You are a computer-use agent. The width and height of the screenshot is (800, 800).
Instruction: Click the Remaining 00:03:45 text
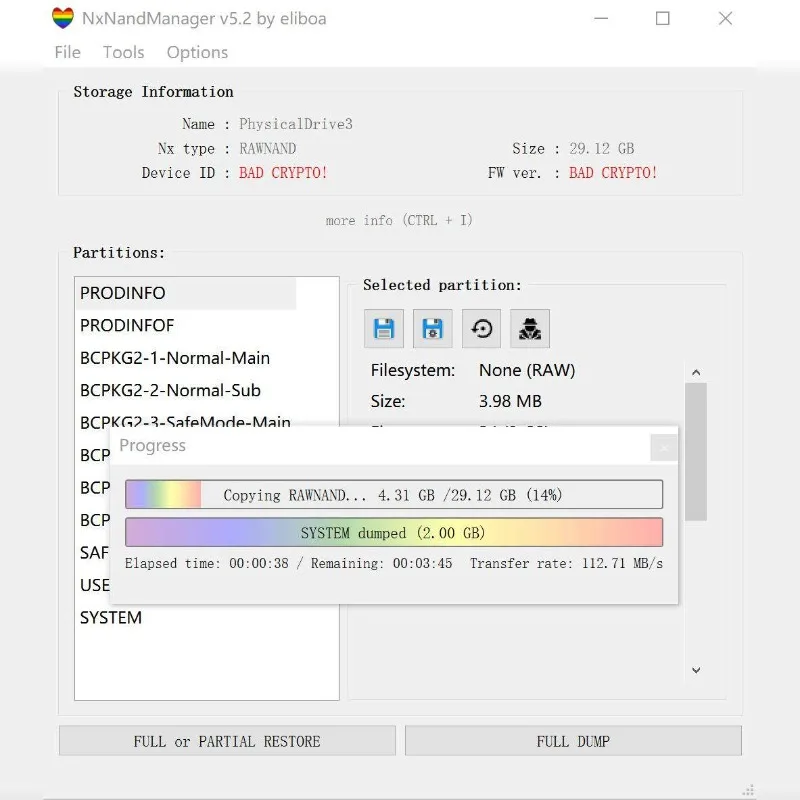tap(382, 563)
